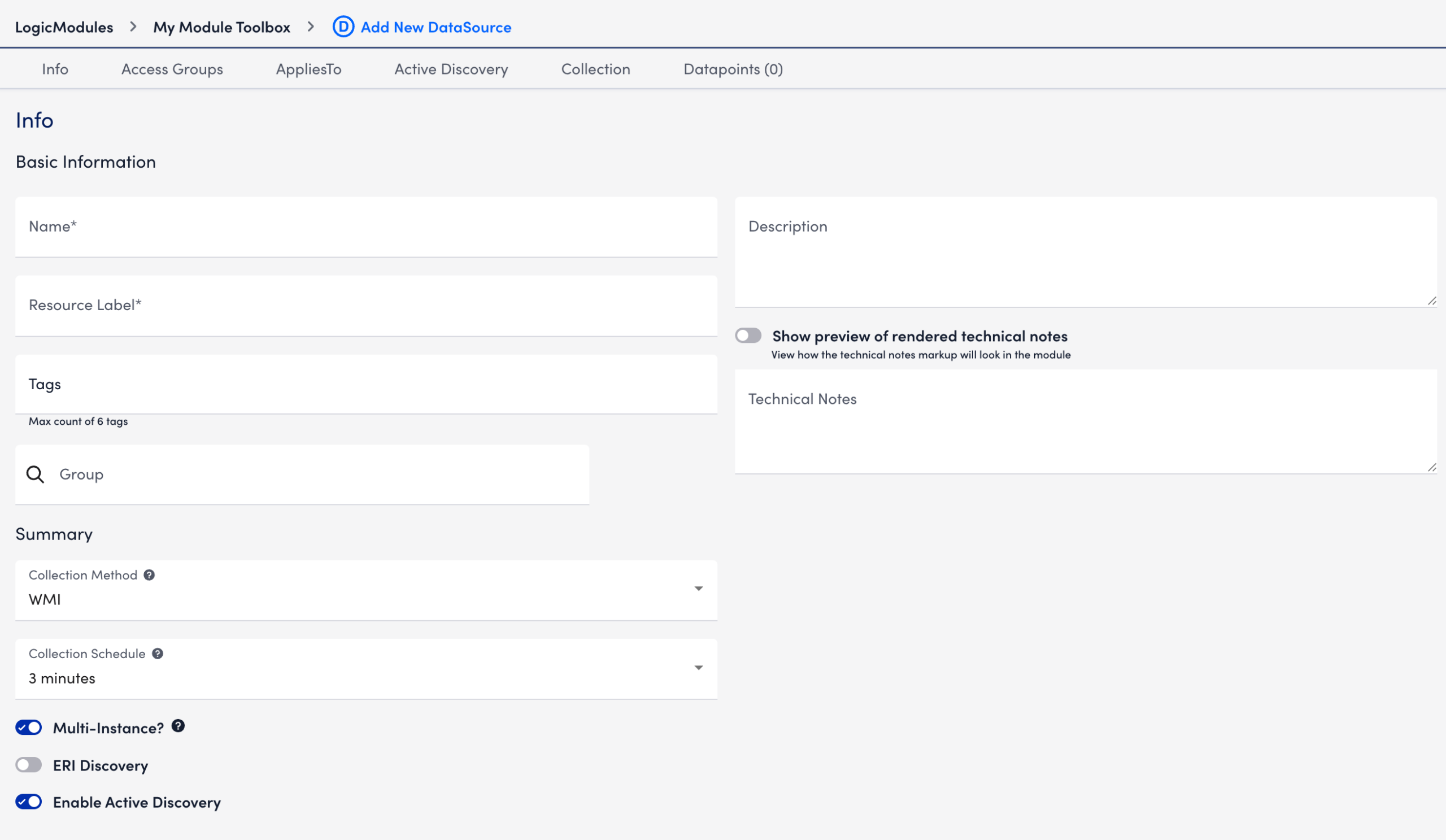Click into the Description text area

(x=1086, y=252)
